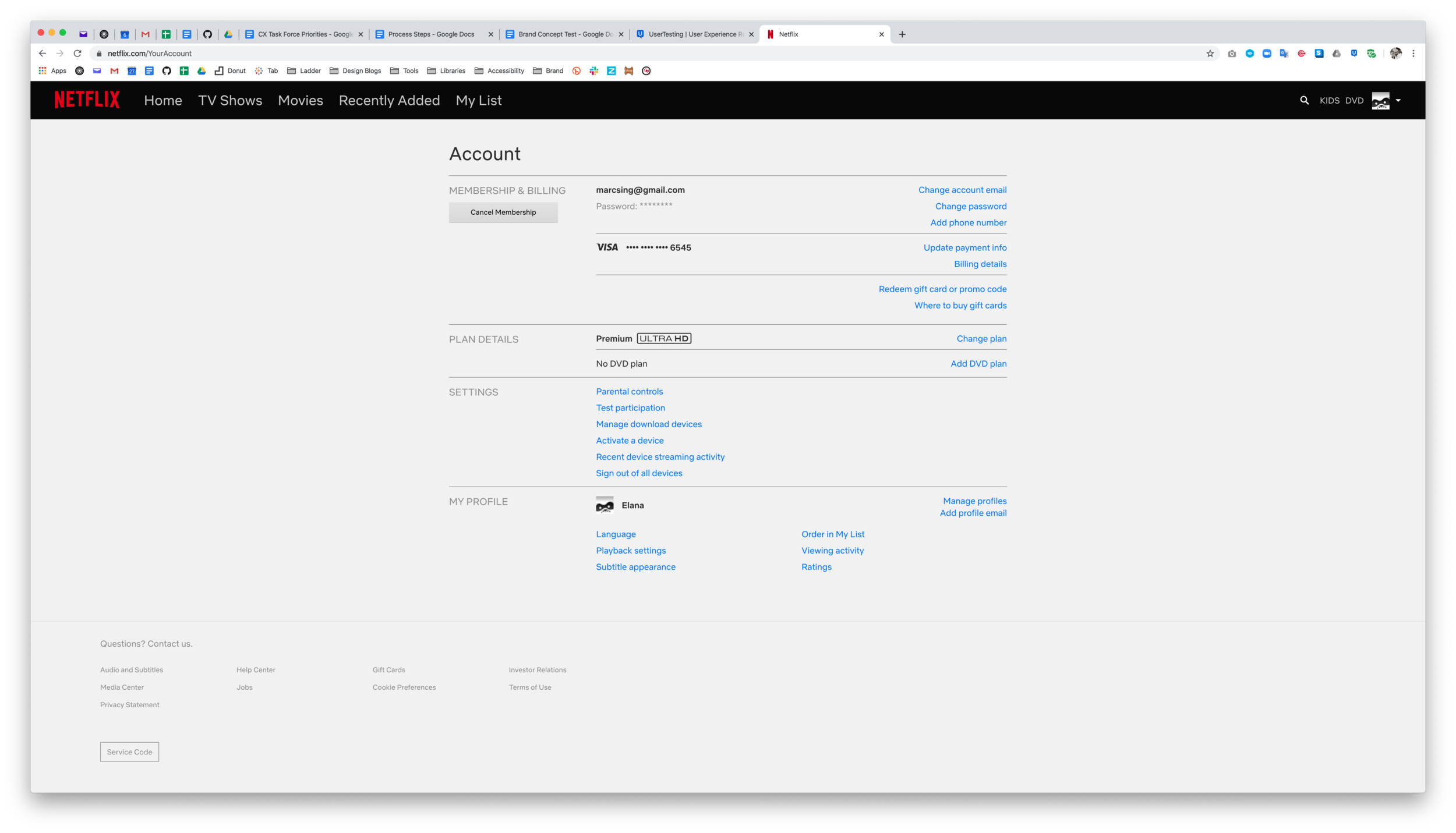Open the Design Blogs bookmark folder
The width and height of the screenshot is (1456, 833).
pos(355,70)
